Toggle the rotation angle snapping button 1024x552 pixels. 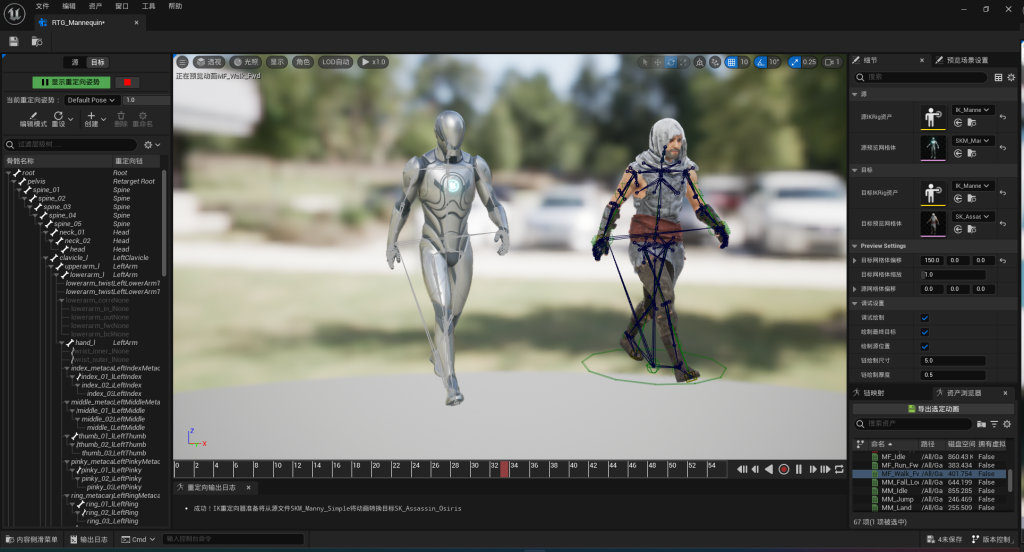click(761, 62)
